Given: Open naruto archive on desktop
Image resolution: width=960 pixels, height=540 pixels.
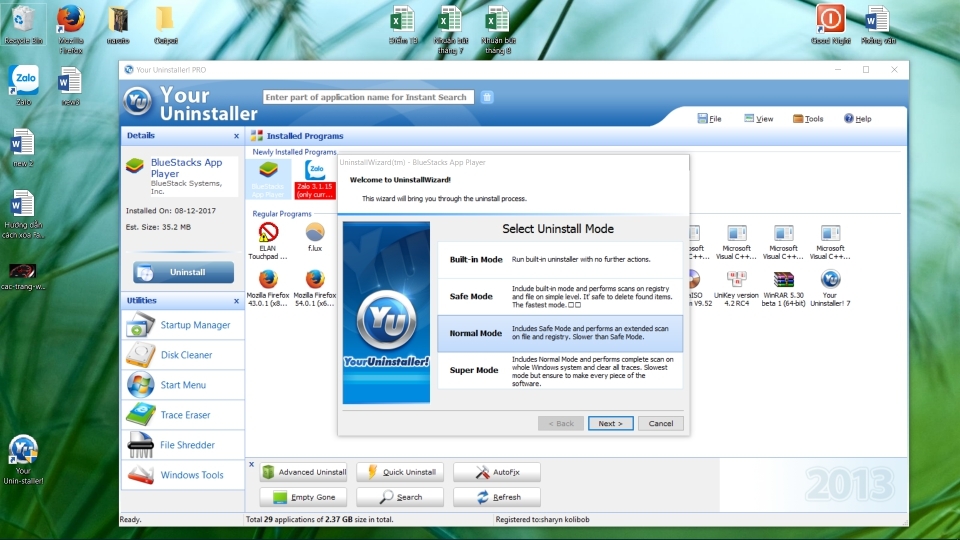Looking at the screenshot, I should (x=118, y=24).
